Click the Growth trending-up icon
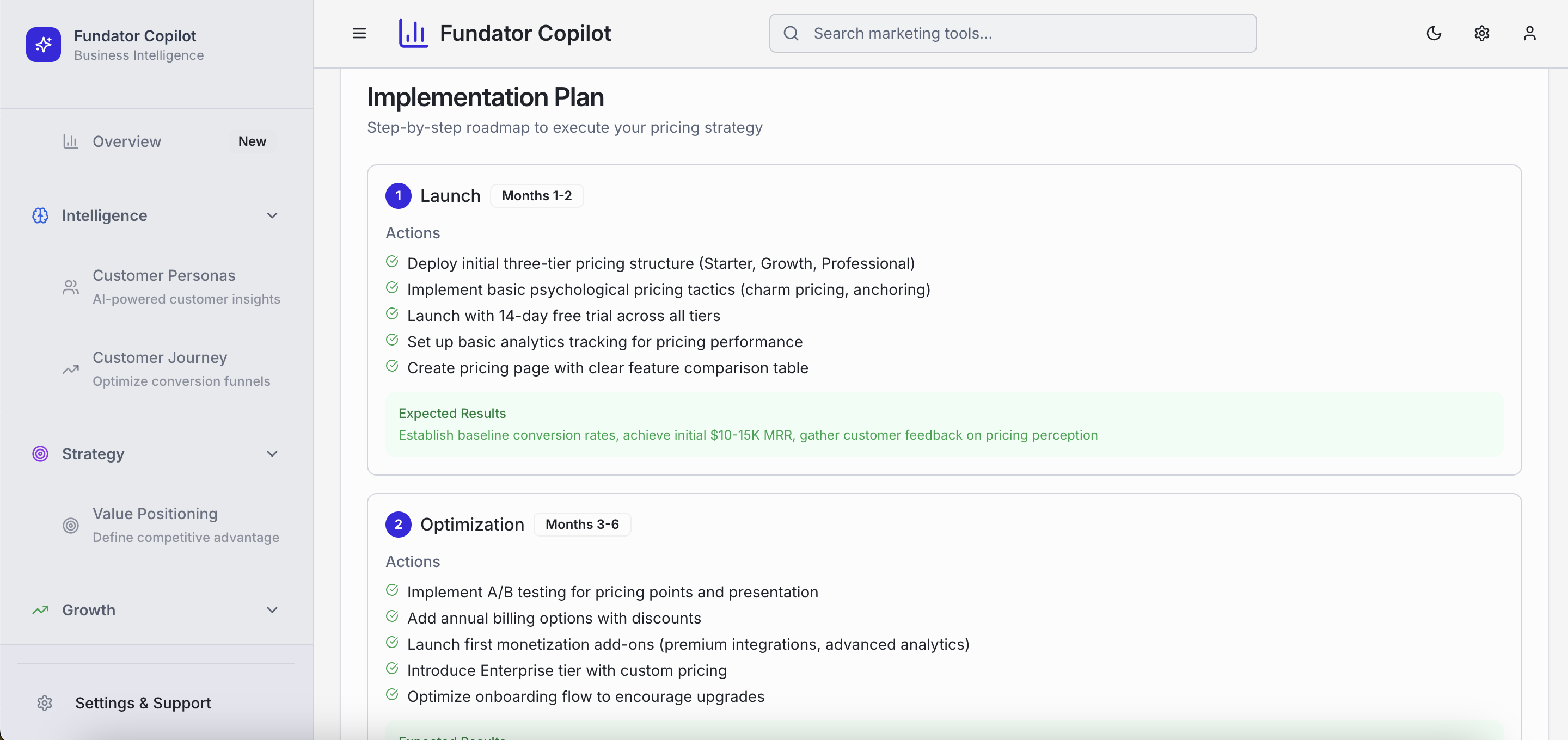The image size is (1568, 740). click(40, 610)
